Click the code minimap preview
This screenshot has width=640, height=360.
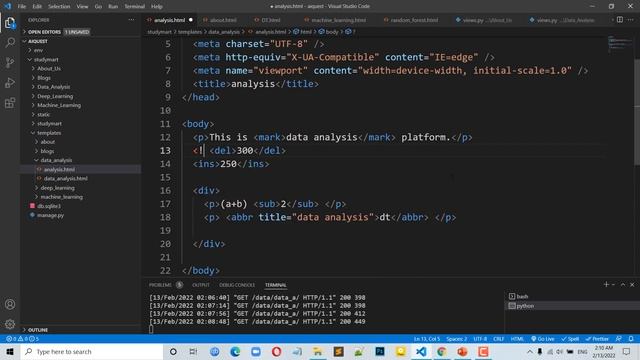tap(620, 43)
